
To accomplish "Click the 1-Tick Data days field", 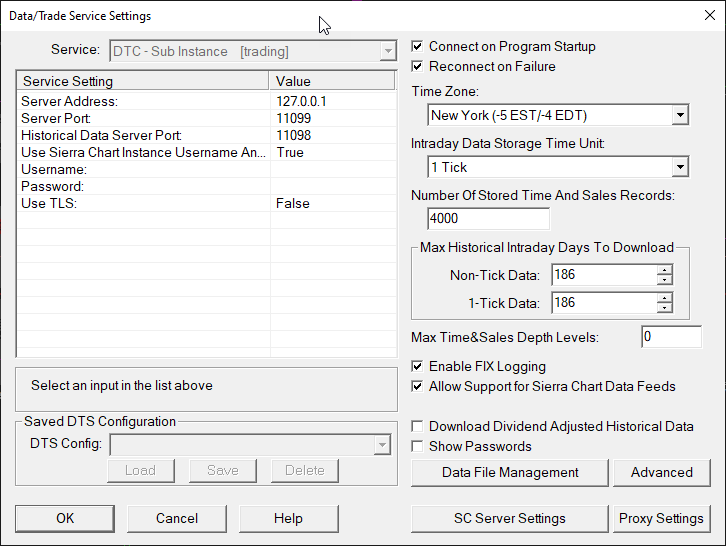I will (x=604, y=303).
